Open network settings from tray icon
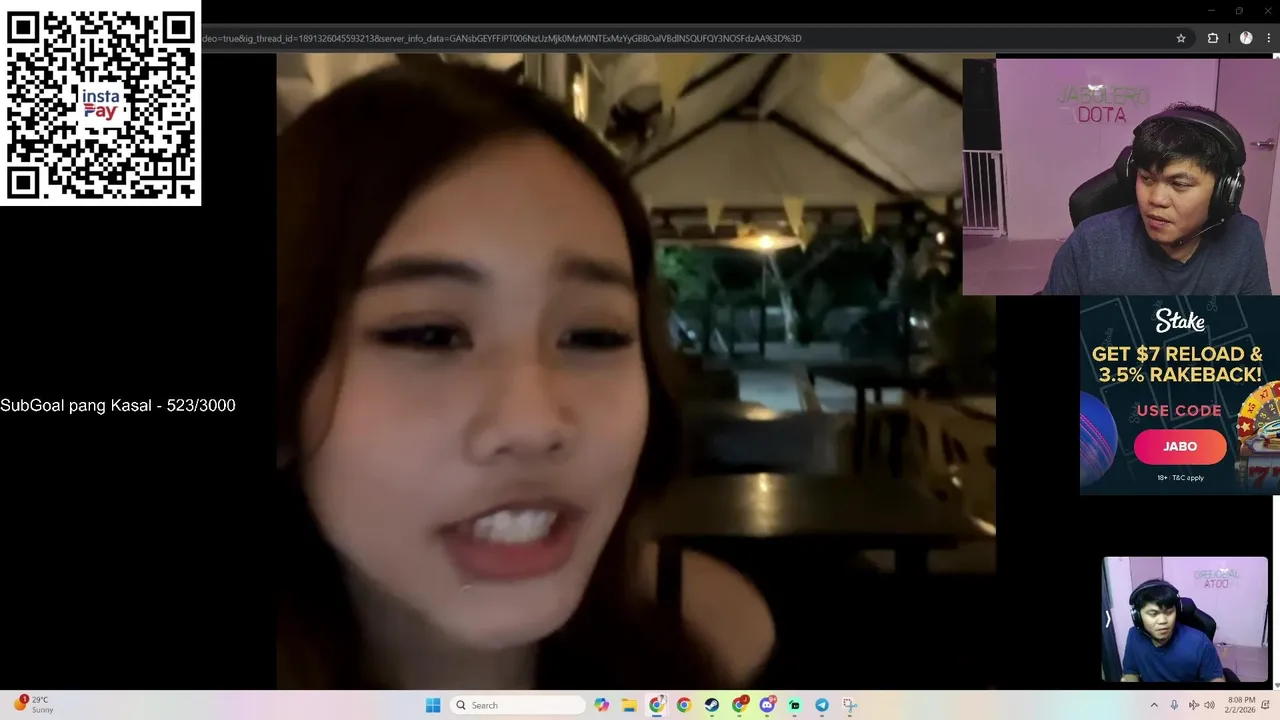This screenshot has width=1280, height=720. pos(1193,705)
